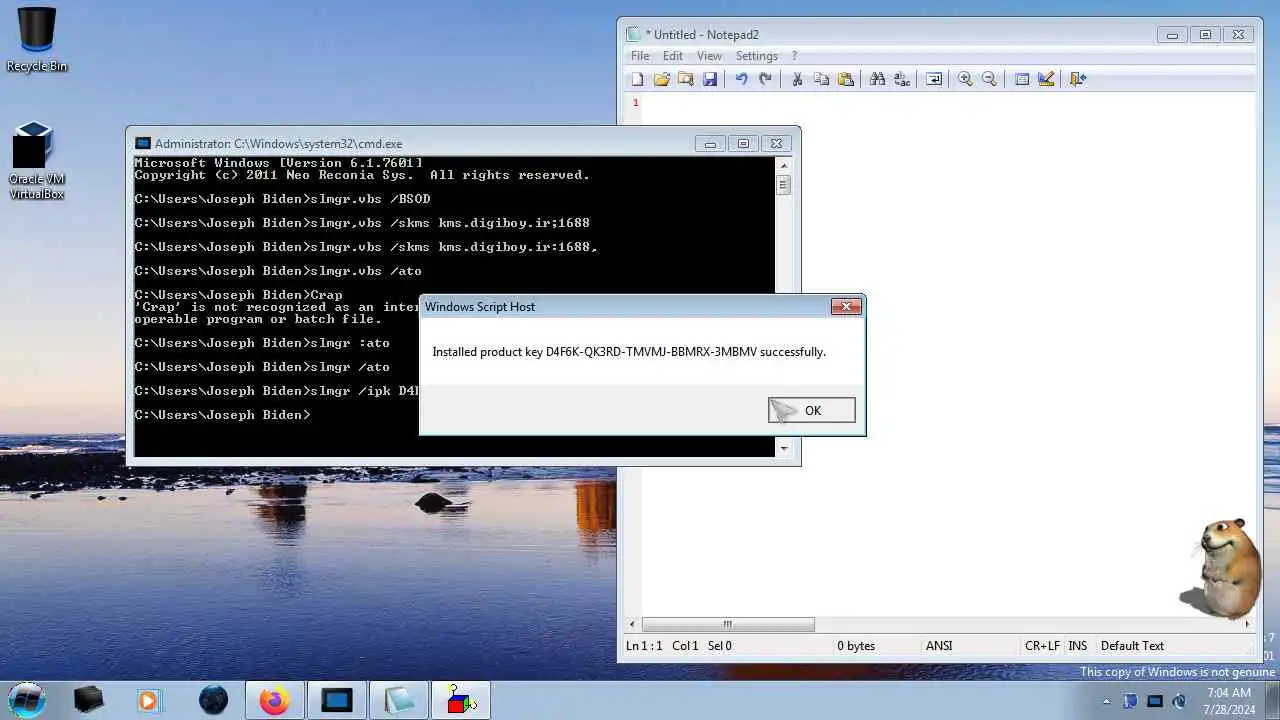Image resolution: width=1280 pixels, height=720 pixels.
Task: Click the dark globe taskbar icon
Action: click(x=213, y=700)
